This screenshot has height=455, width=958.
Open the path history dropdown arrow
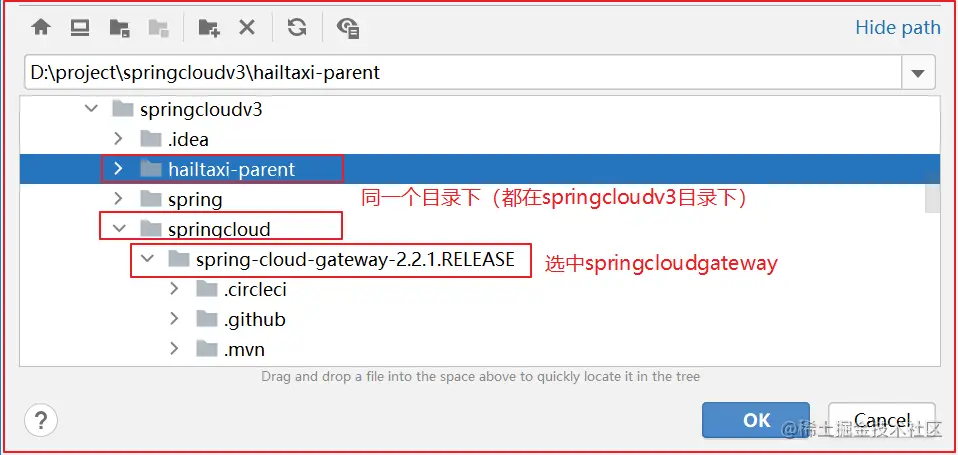(x=918, y=73)
